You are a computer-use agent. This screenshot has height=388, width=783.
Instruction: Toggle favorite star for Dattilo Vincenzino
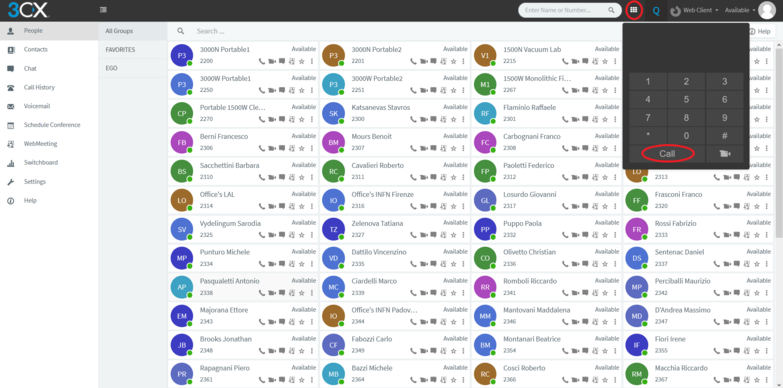tap(453, 264)
